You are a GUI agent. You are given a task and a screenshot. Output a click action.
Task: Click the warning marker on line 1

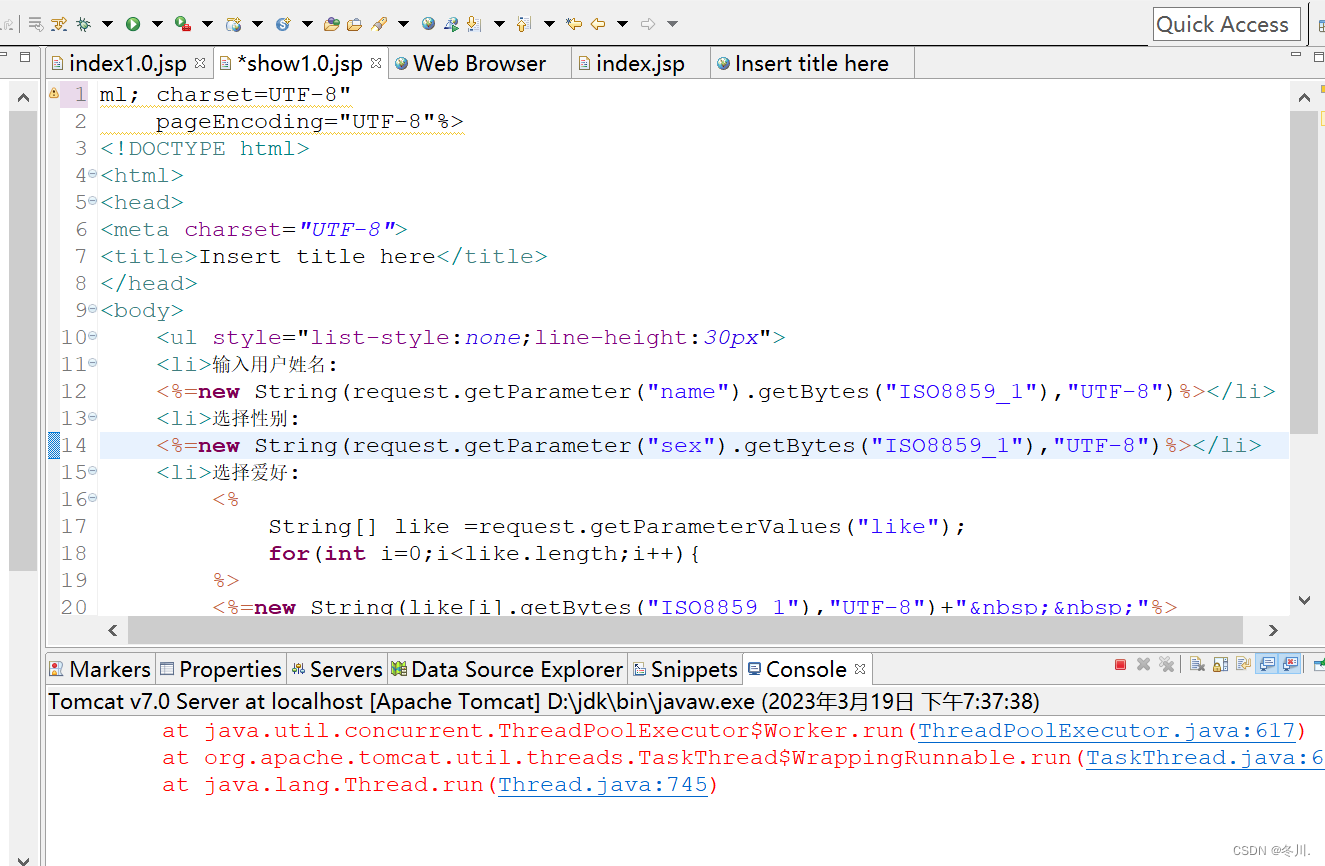click(x=54, y=93)
